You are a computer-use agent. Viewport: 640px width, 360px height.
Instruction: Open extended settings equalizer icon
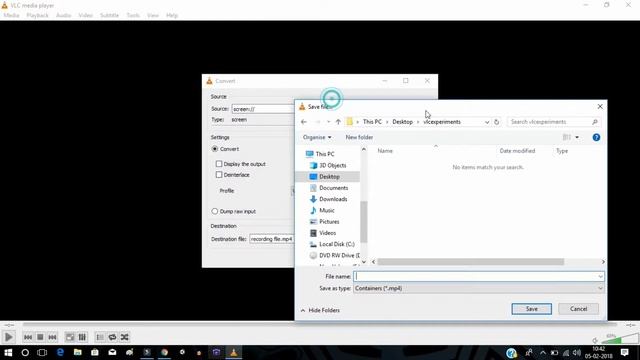pos(82,337)
